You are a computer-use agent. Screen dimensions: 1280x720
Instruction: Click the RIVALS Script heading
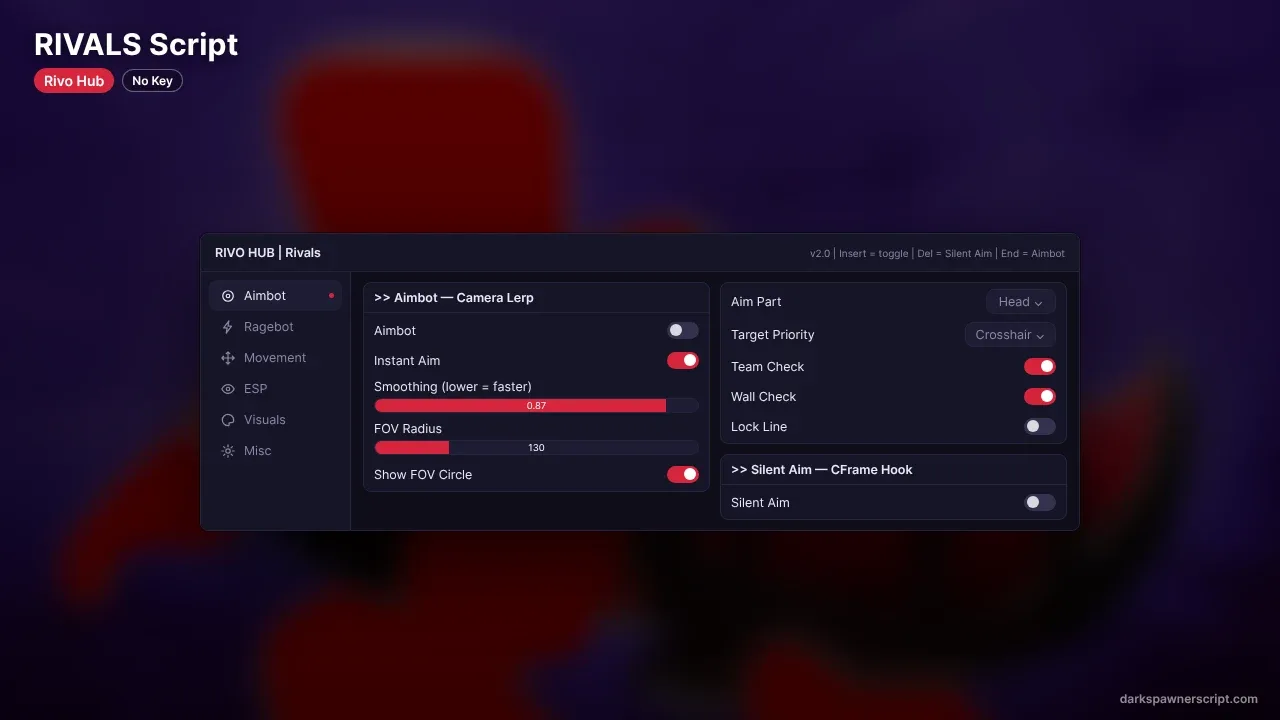pyautogui.click(x=136, y=45)
